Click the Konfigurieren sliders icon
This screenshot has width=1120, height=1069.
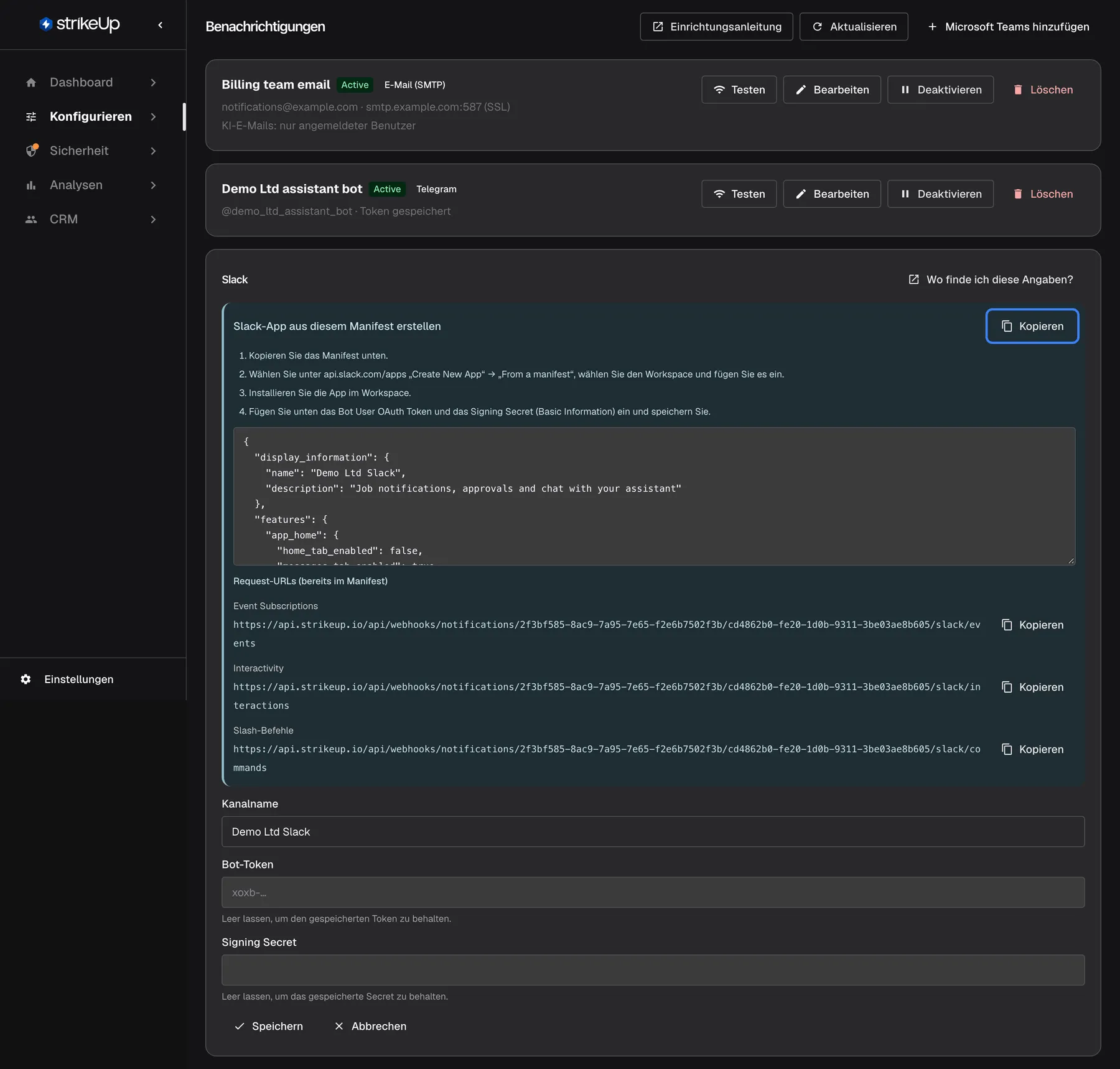click(x=31, y=117)
